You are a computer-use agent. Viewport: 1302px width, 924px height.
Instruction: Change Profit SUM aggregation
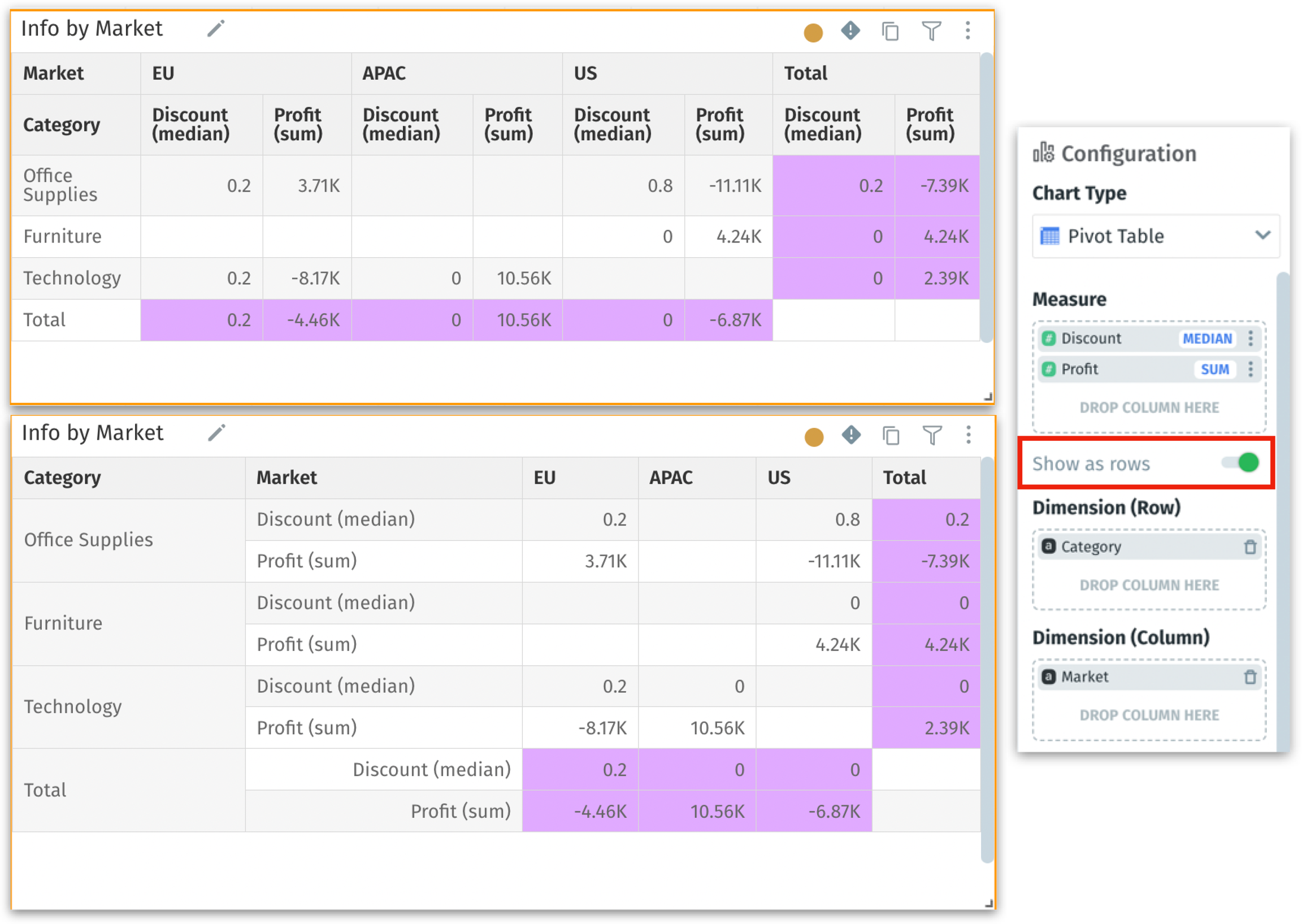[1214, 369]
